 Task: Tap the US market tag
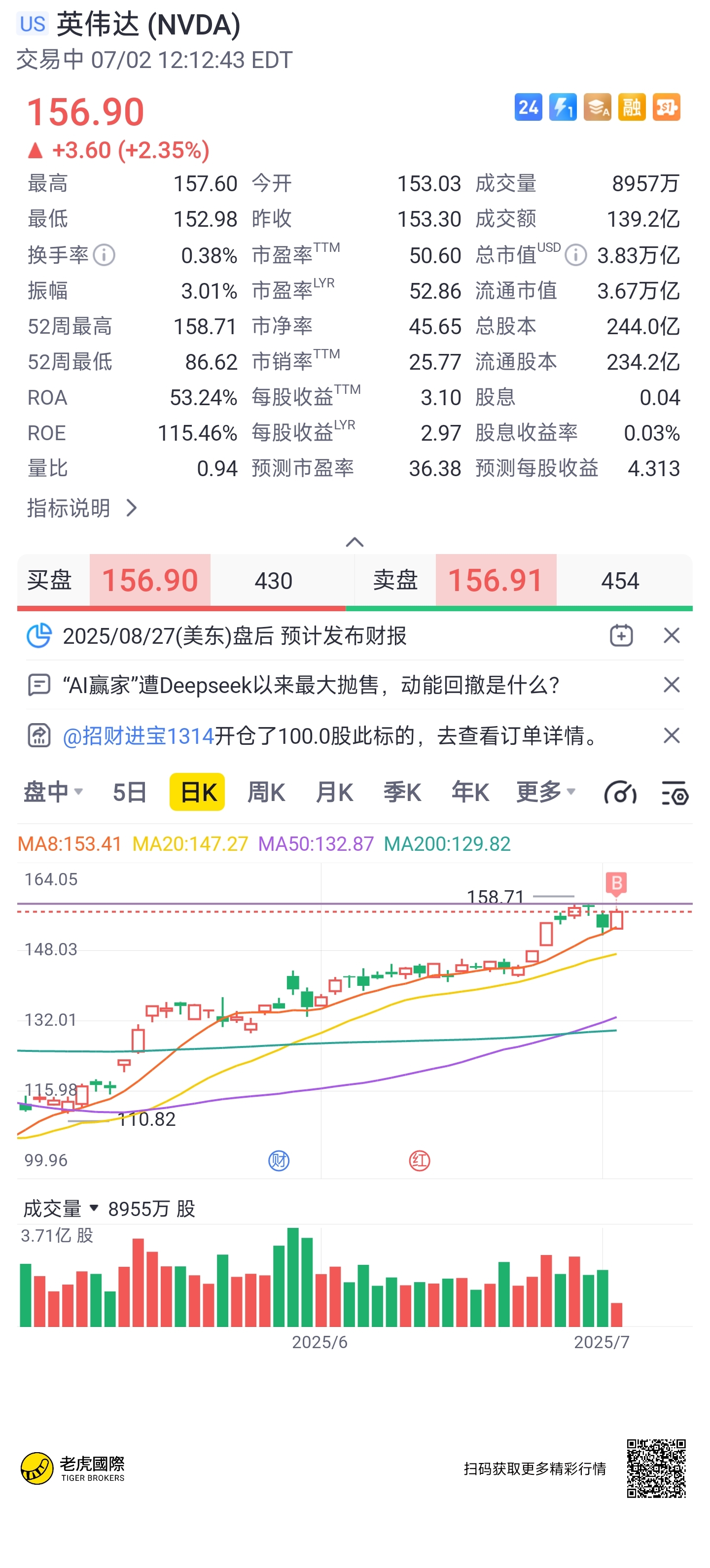click(x=32, y=24)
